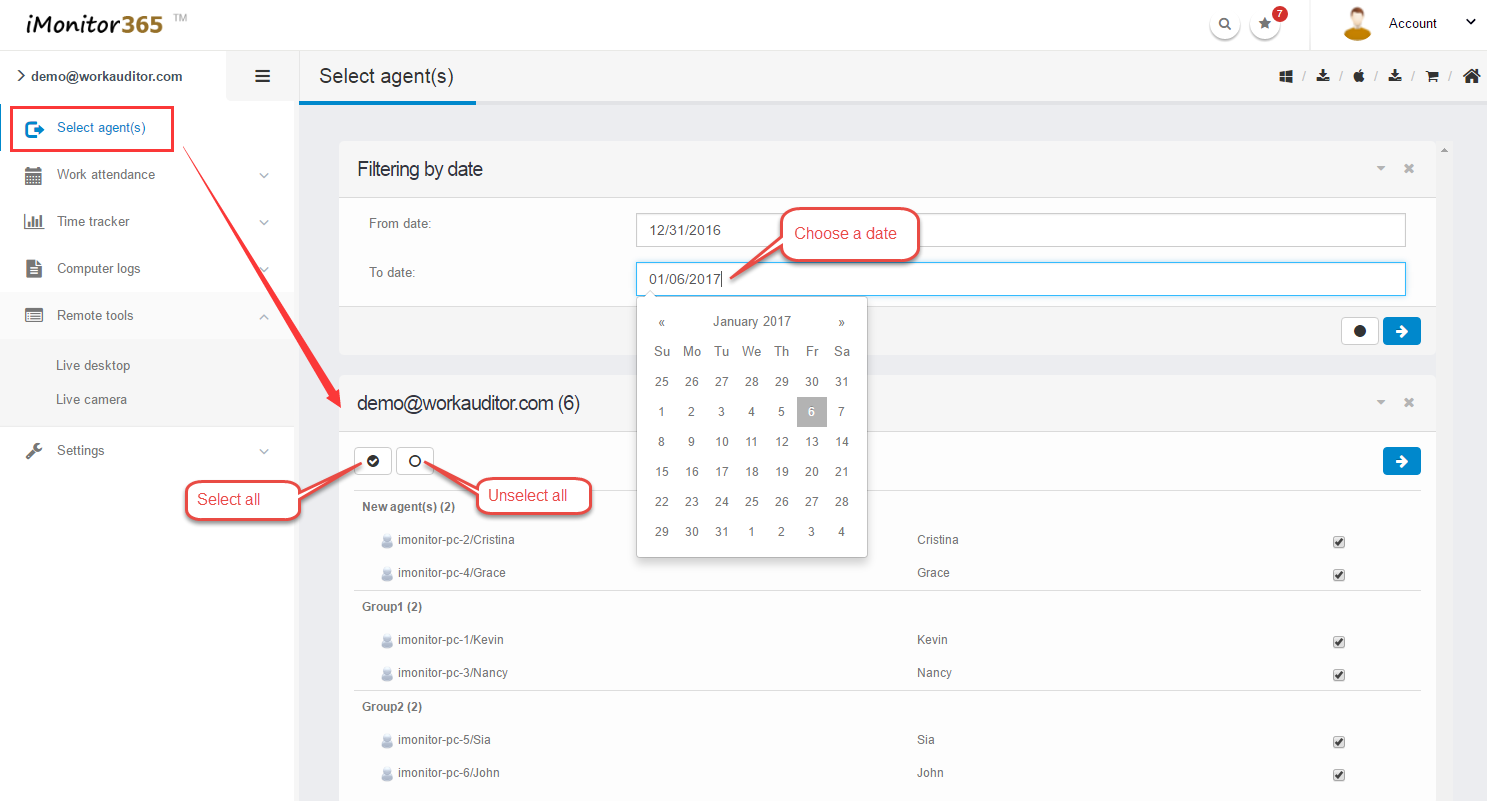Click the Windows logo icon
1487x801 pixels.
click(1287, 76)
